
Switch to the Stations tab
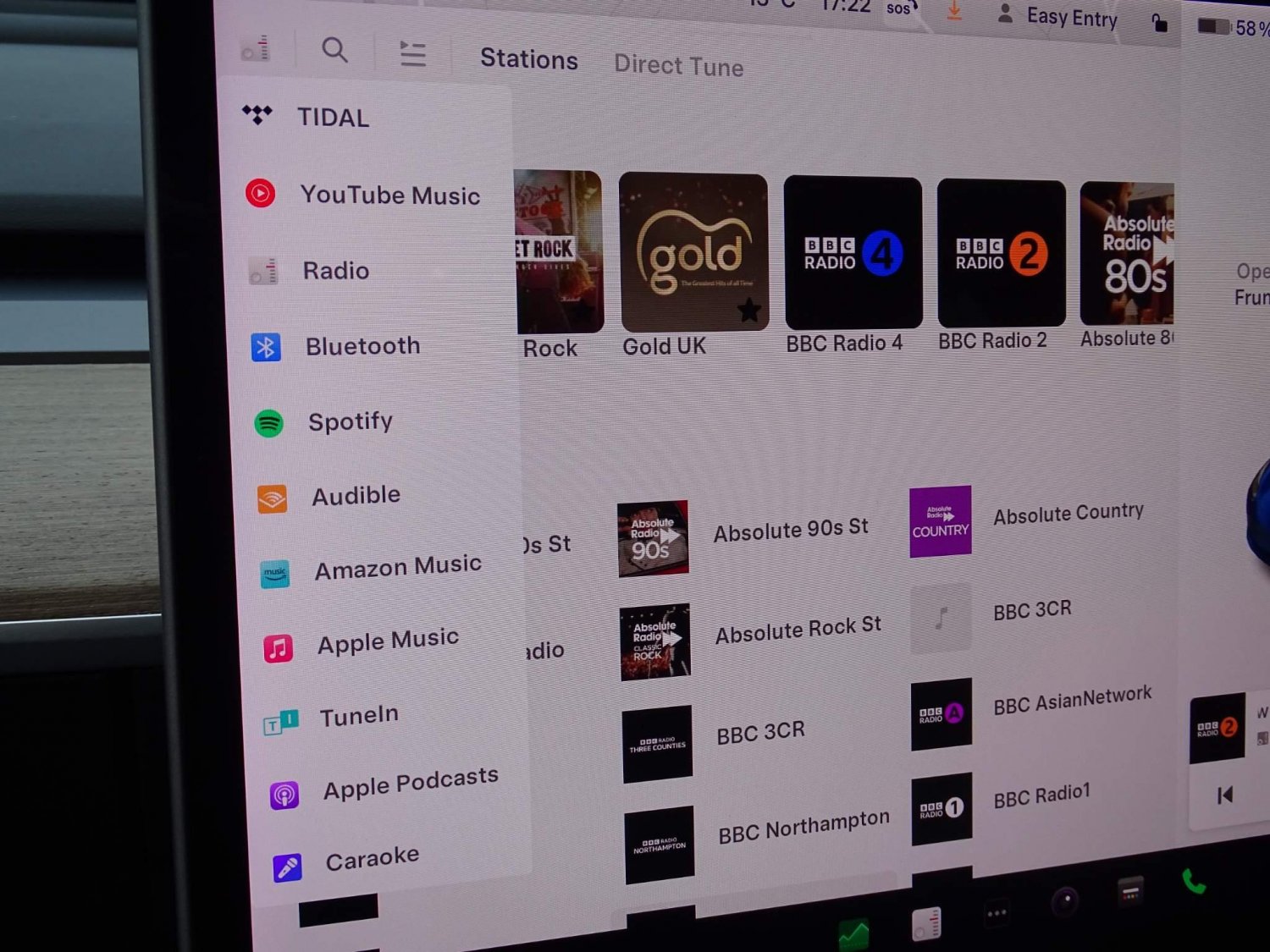529,59
